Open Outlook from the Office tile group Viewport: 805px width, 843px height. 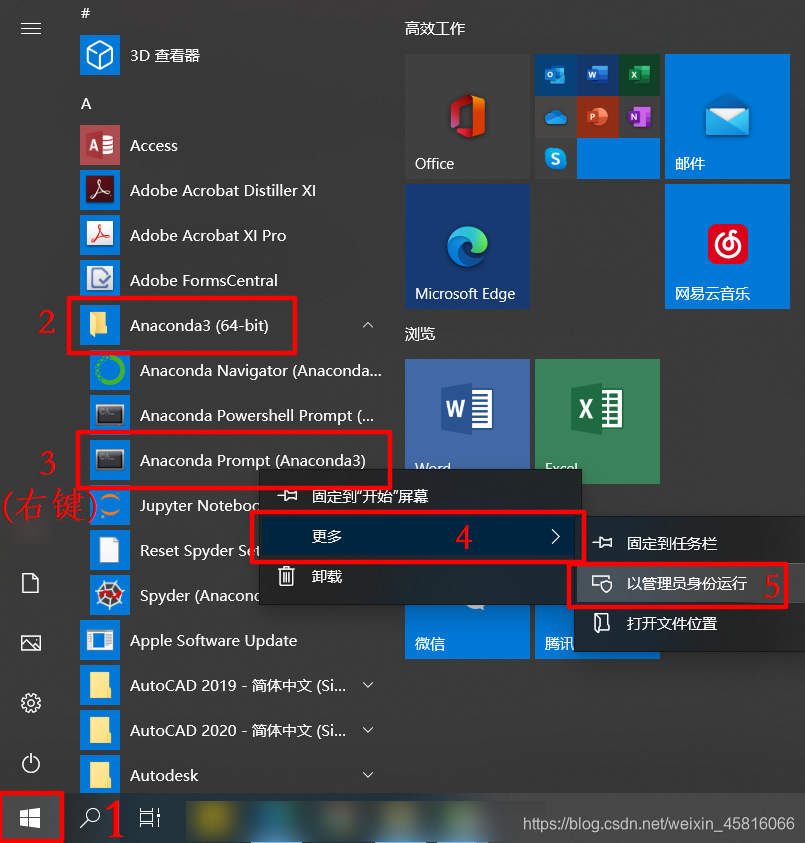[555, 75]
